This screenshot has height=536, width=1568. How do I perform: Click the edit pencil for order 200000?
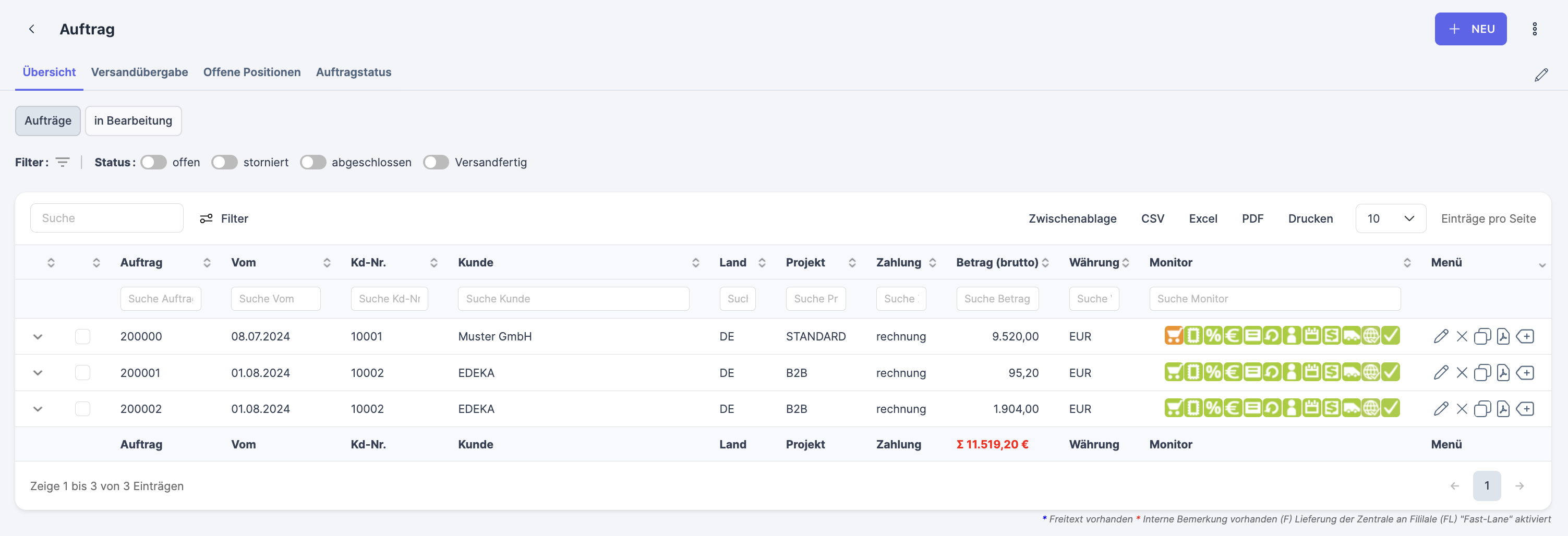(1440, 336)
